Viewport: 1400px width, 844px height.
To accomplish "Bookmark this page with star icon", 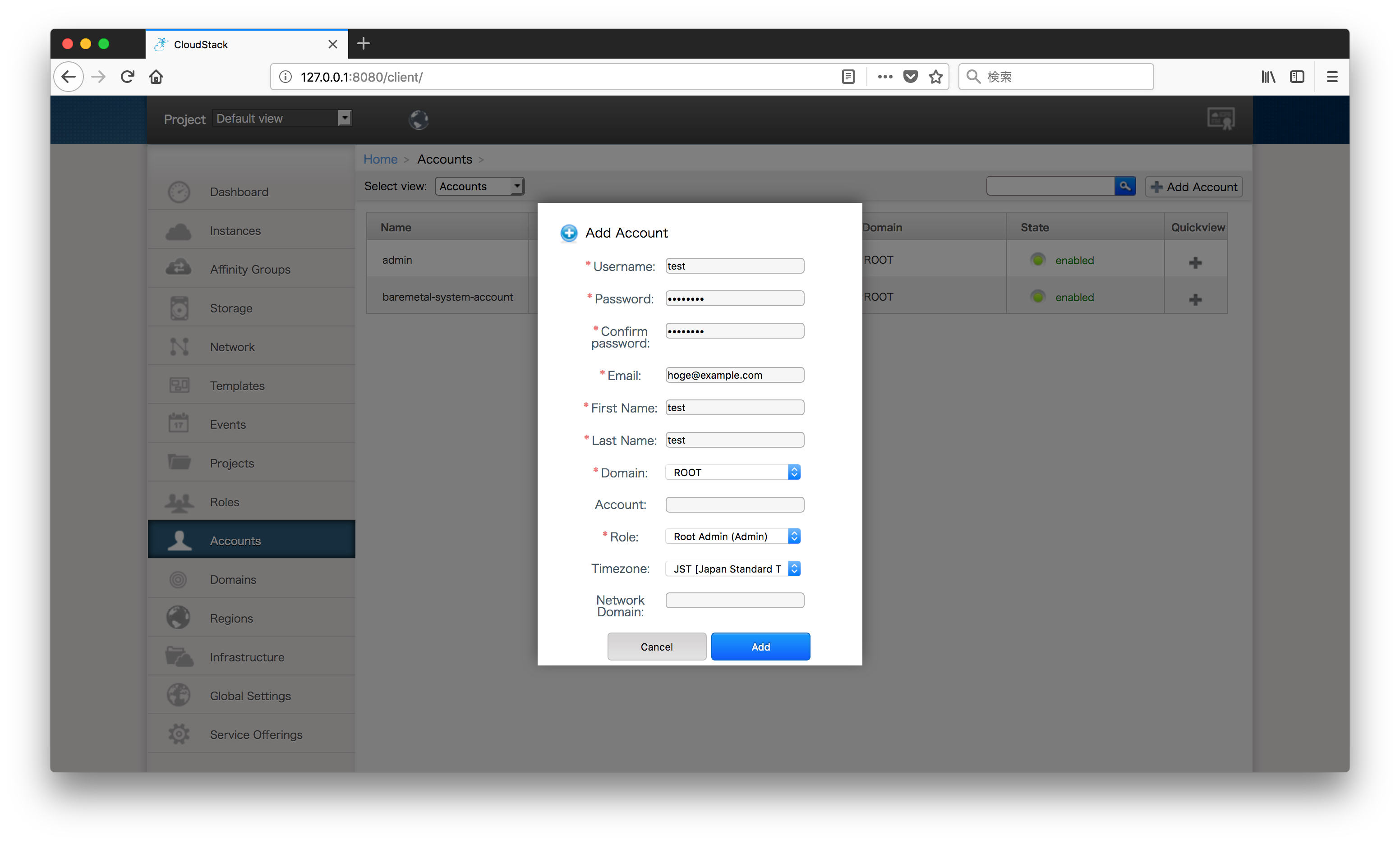I will [936, 77].
